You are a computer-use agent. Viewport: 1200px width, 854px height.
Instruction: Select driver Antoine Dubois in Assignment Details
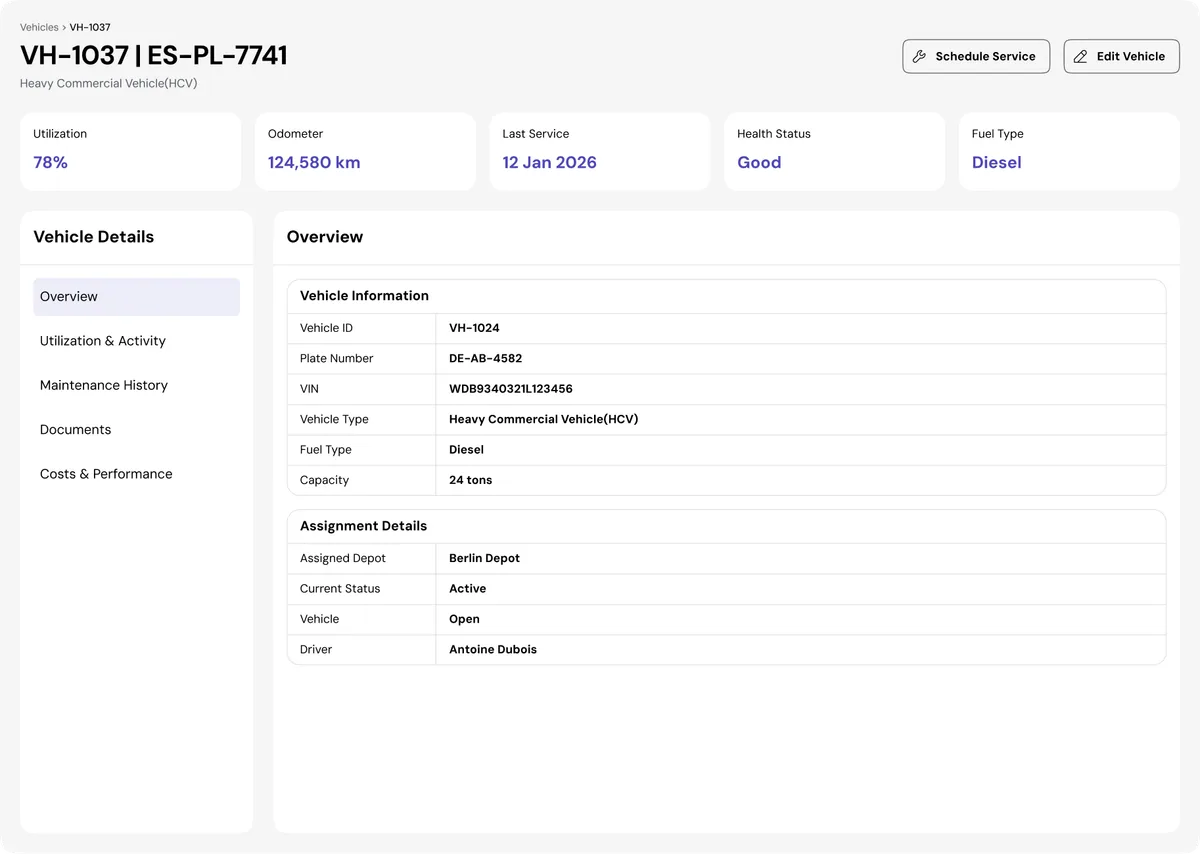click(x=492, y=649)
